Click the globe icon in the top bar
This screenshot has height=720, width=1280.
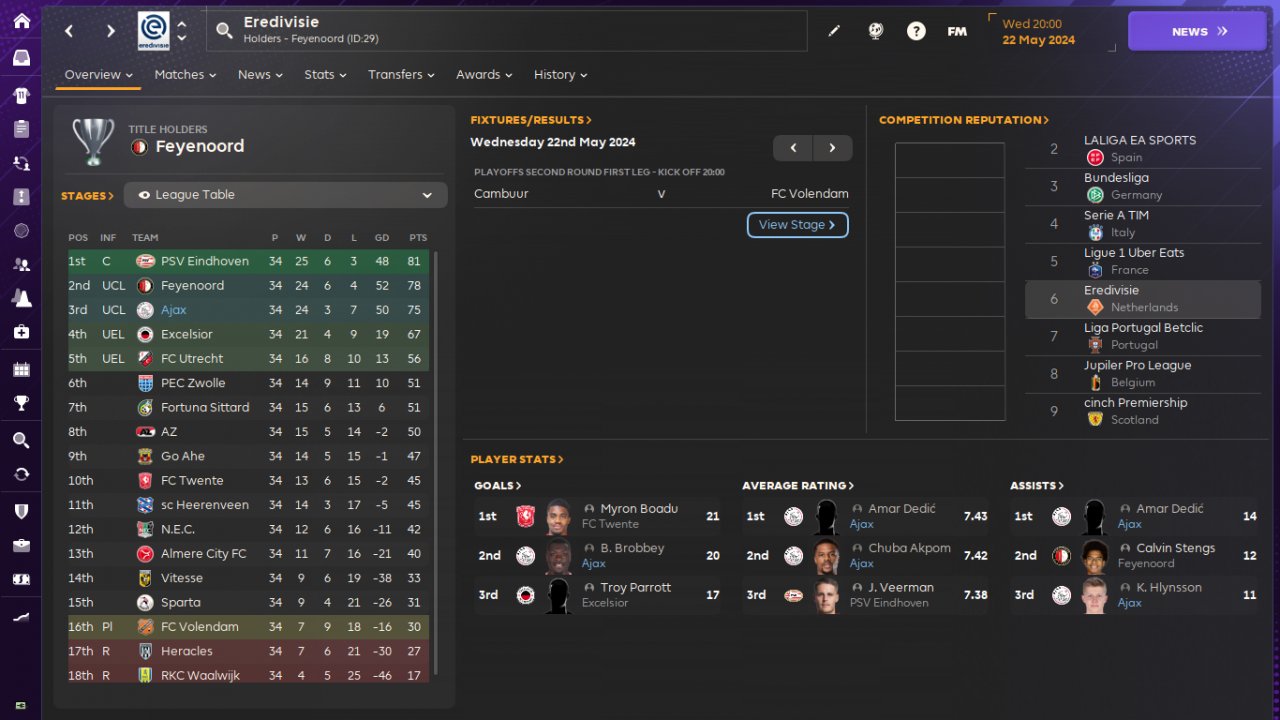coord(875,31)
